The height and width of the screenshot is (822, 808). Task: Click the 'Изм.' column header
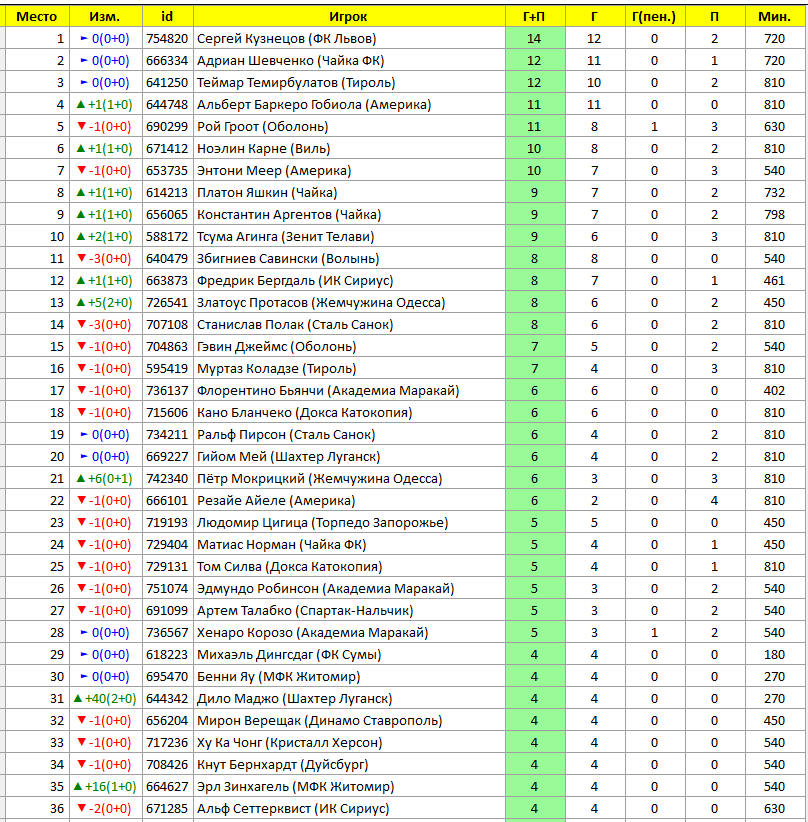click(x=105, y=16)
